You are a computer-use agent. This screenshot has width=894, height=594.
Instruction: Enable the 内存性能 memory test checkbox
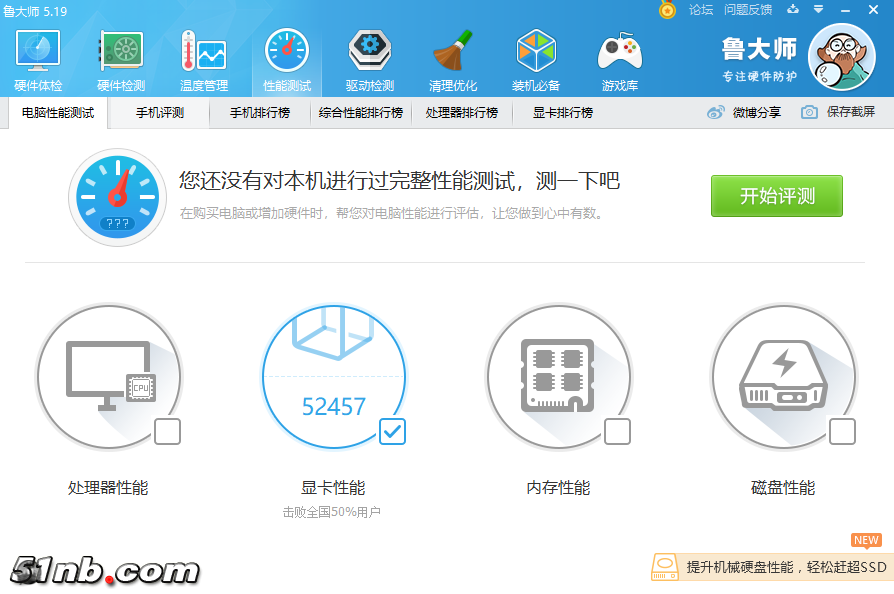pyautogui.click(x=615, y=432)
